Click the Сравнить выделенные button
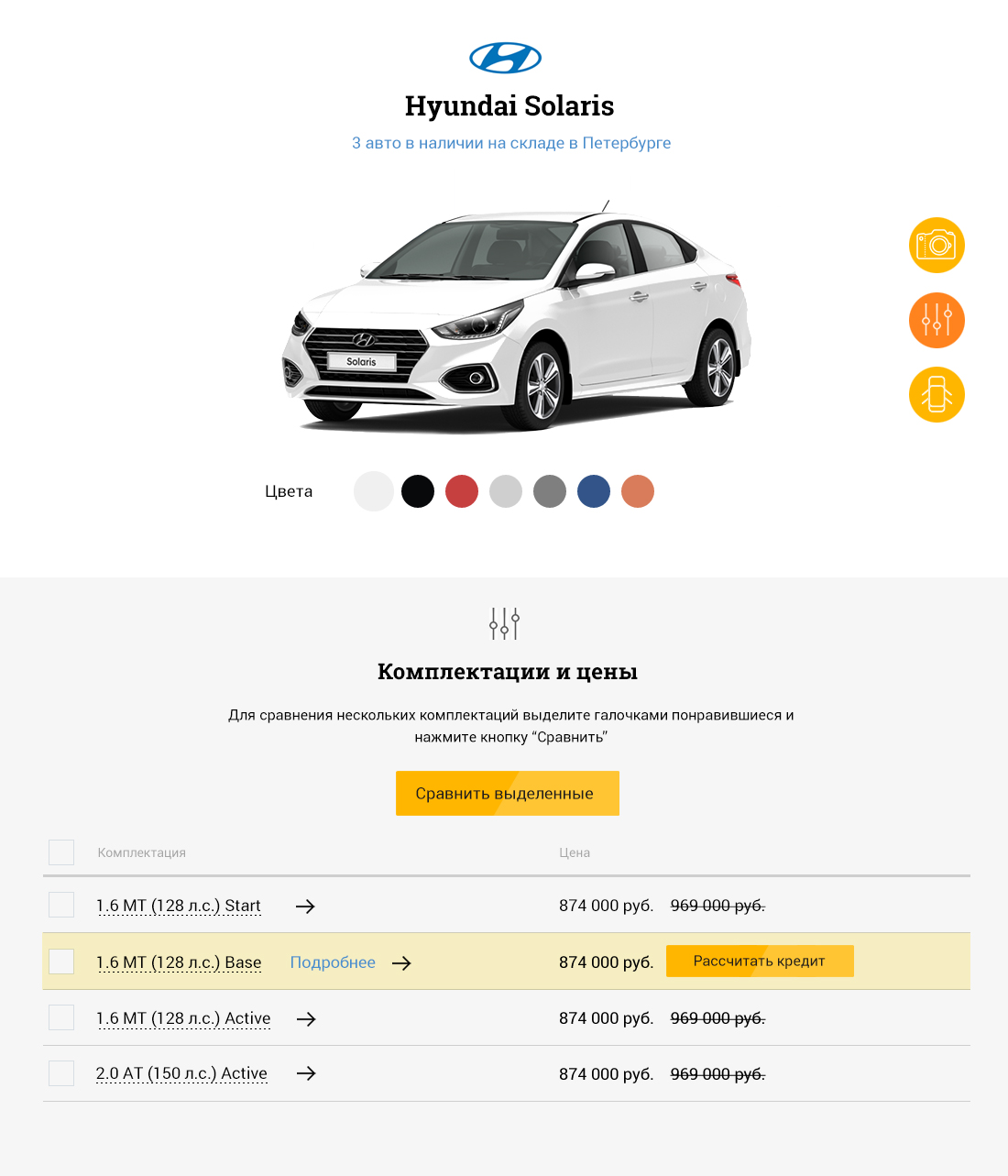The width and height of the screenshot is (1008, 1176). pyautogui.click(x=508, y=793)
